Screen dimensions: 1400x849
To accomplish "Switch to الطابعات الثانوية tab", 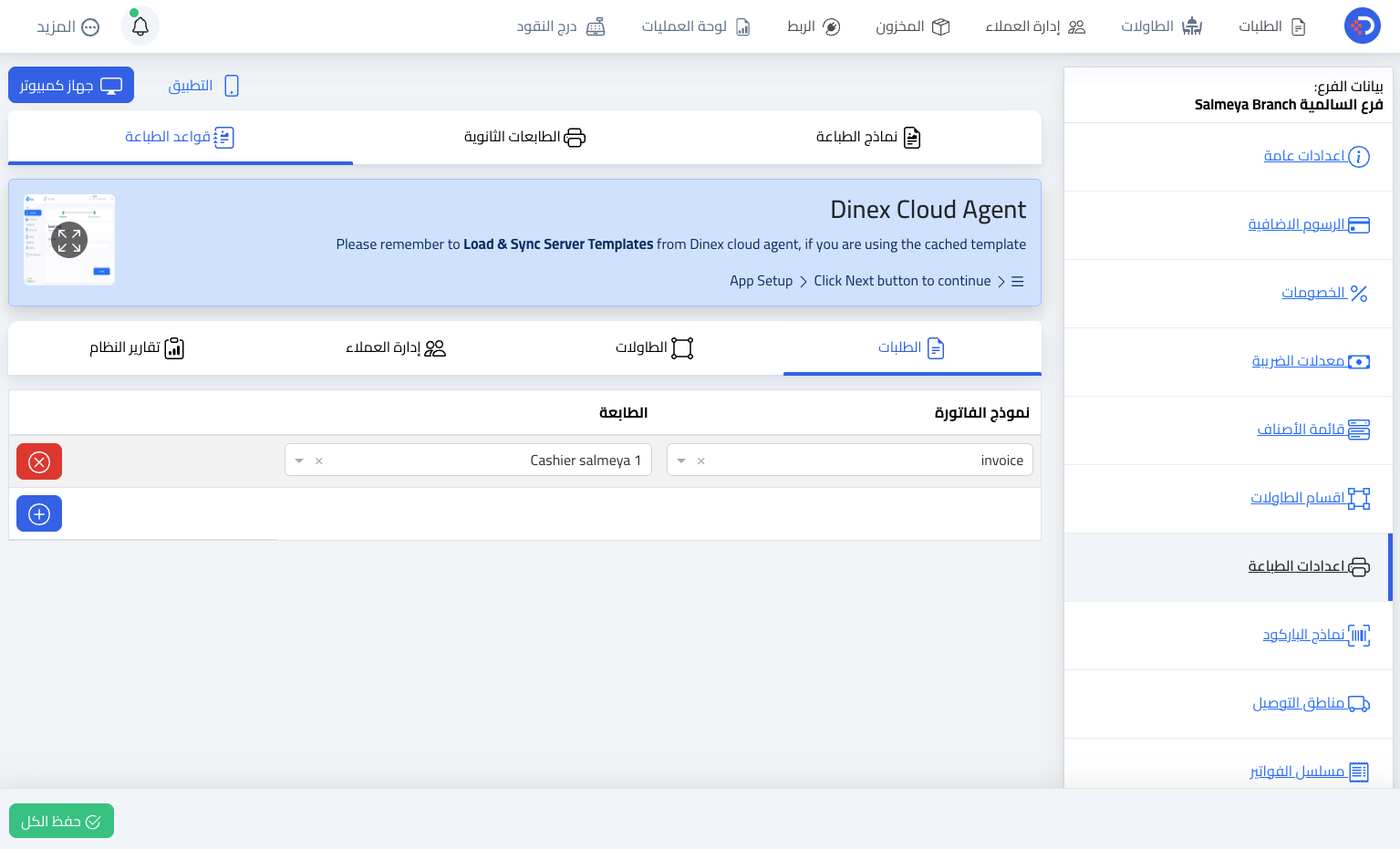I will pyautogui.click(x=524, y=137).
